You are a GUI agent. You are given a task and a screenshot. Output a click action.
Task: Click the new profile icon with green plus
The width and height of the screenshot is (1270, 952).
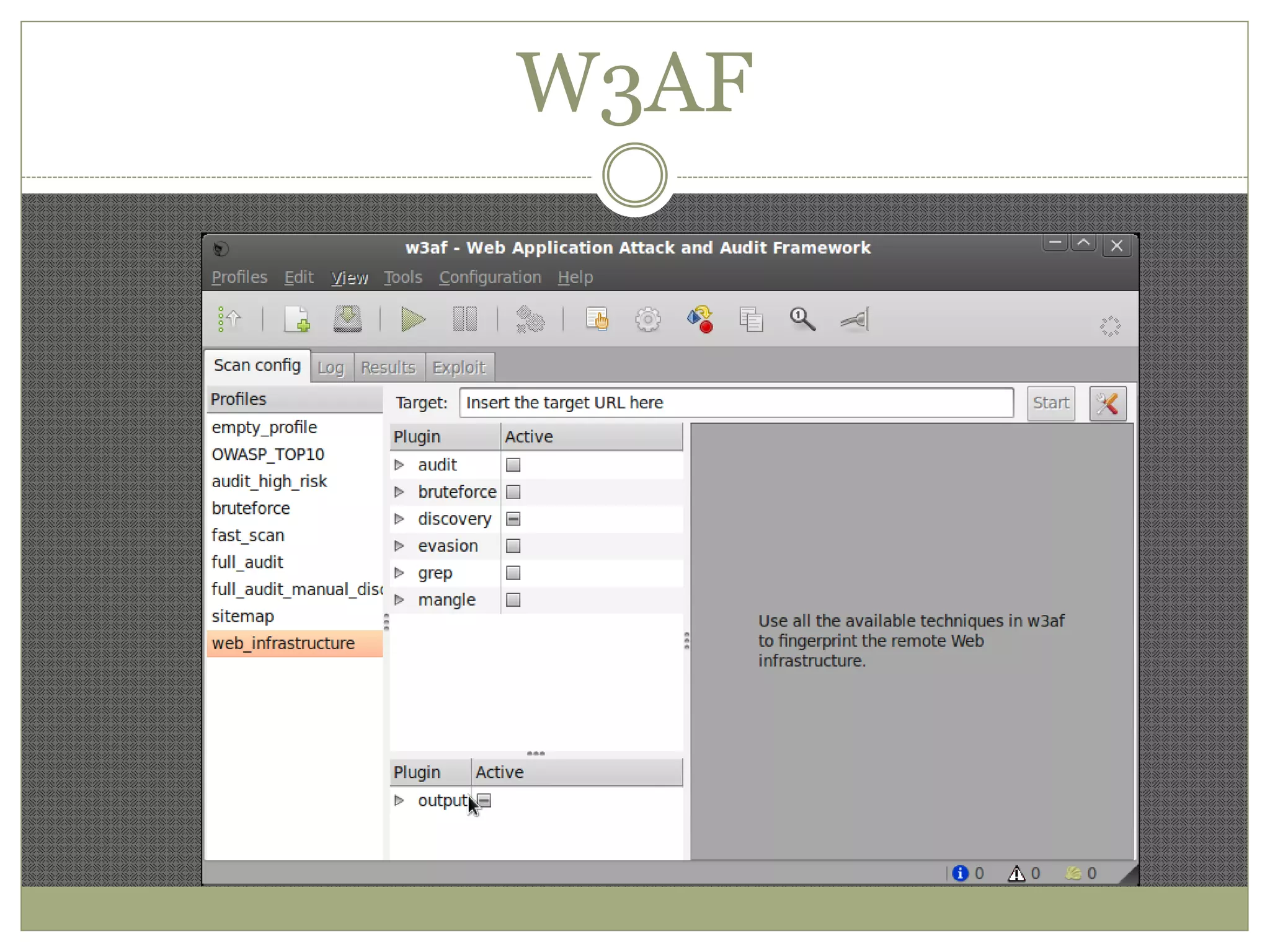click(296, 320)
